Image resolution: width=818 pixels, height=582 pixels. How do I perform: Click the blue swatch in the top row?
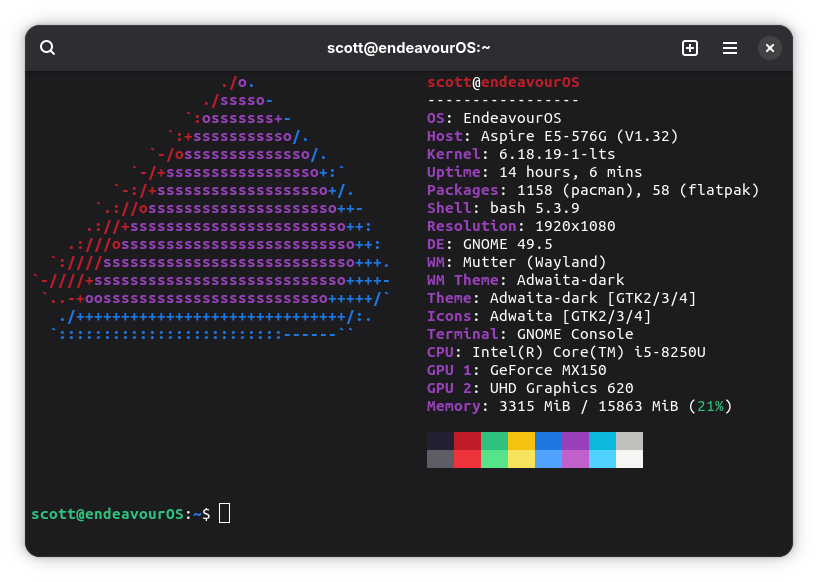tap(548, 441)
